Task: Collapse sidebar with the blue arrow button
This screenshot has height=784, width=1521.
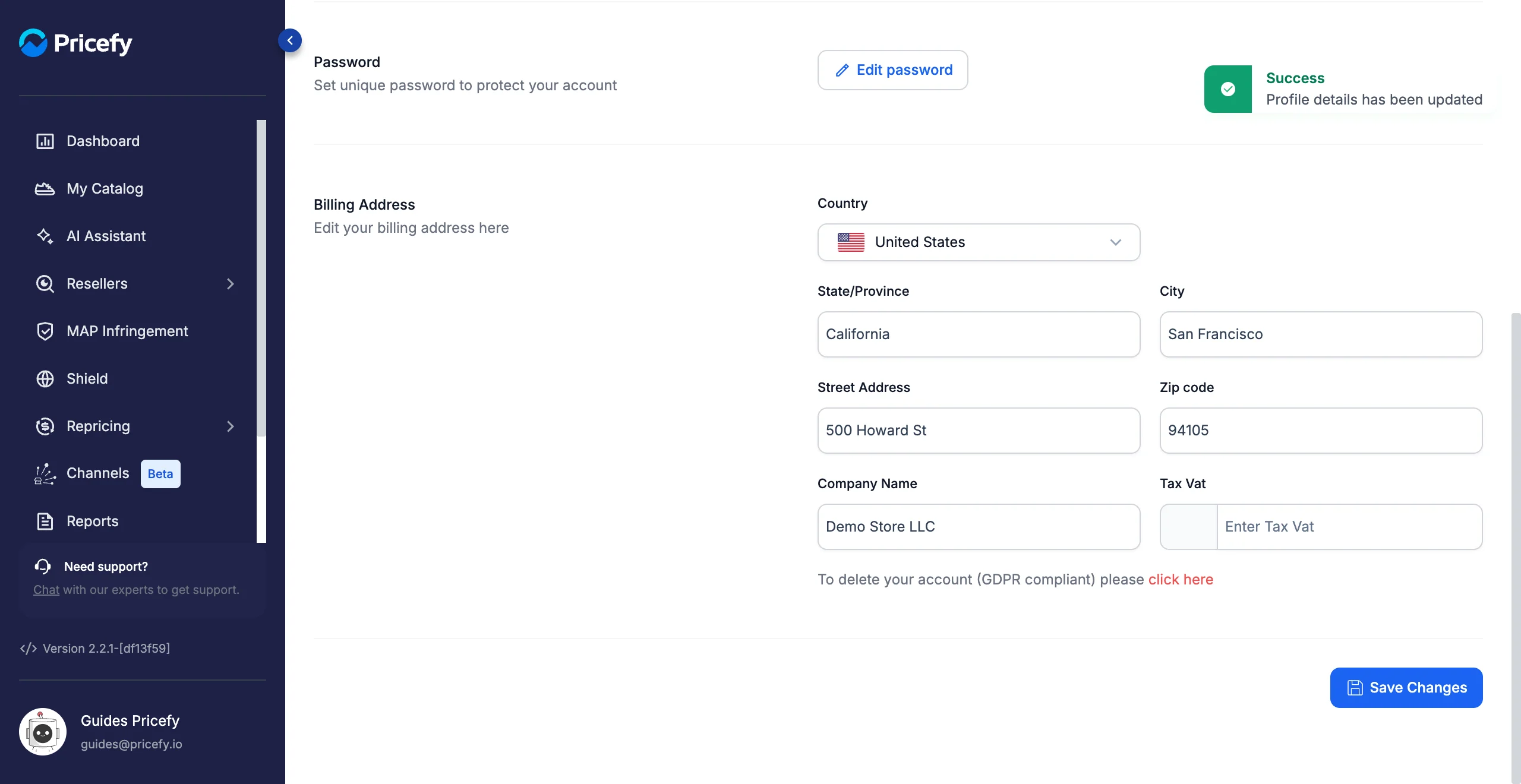Action: 290,40
